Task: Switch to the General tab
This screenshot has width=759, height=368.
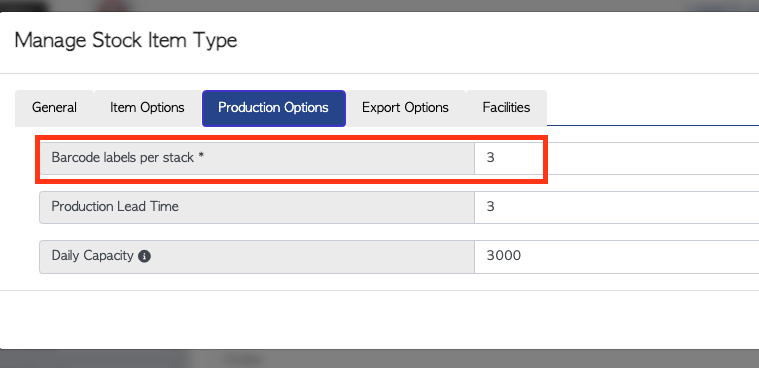Action: pyautogui.click(x=54, y=107)
